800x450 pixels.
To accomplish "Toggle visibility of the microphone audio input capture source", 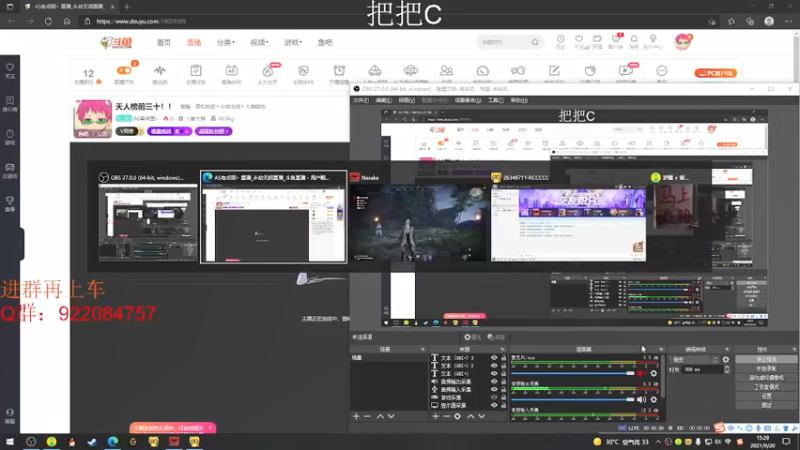I will [494, 389].
